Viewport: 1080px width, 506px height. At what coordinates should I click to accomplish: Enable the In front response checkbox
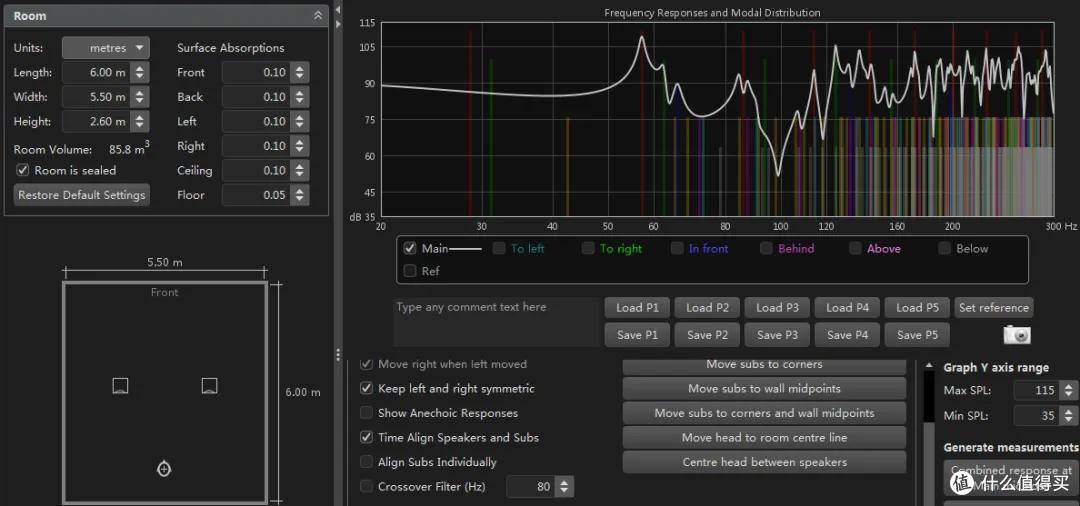678,249
